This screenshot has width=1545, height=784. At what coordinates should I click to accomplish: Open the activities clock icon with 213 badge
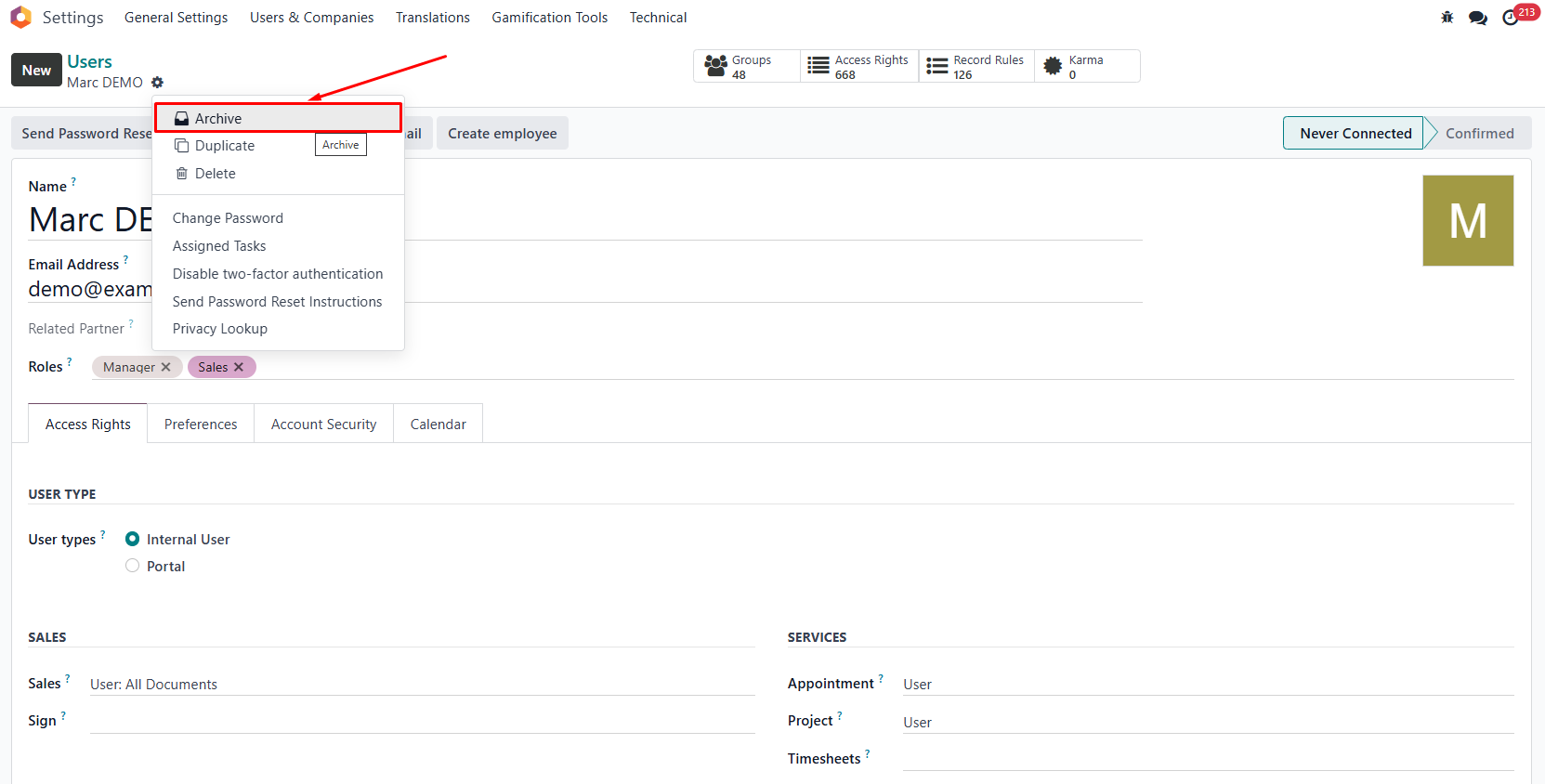pos(1511,18)
